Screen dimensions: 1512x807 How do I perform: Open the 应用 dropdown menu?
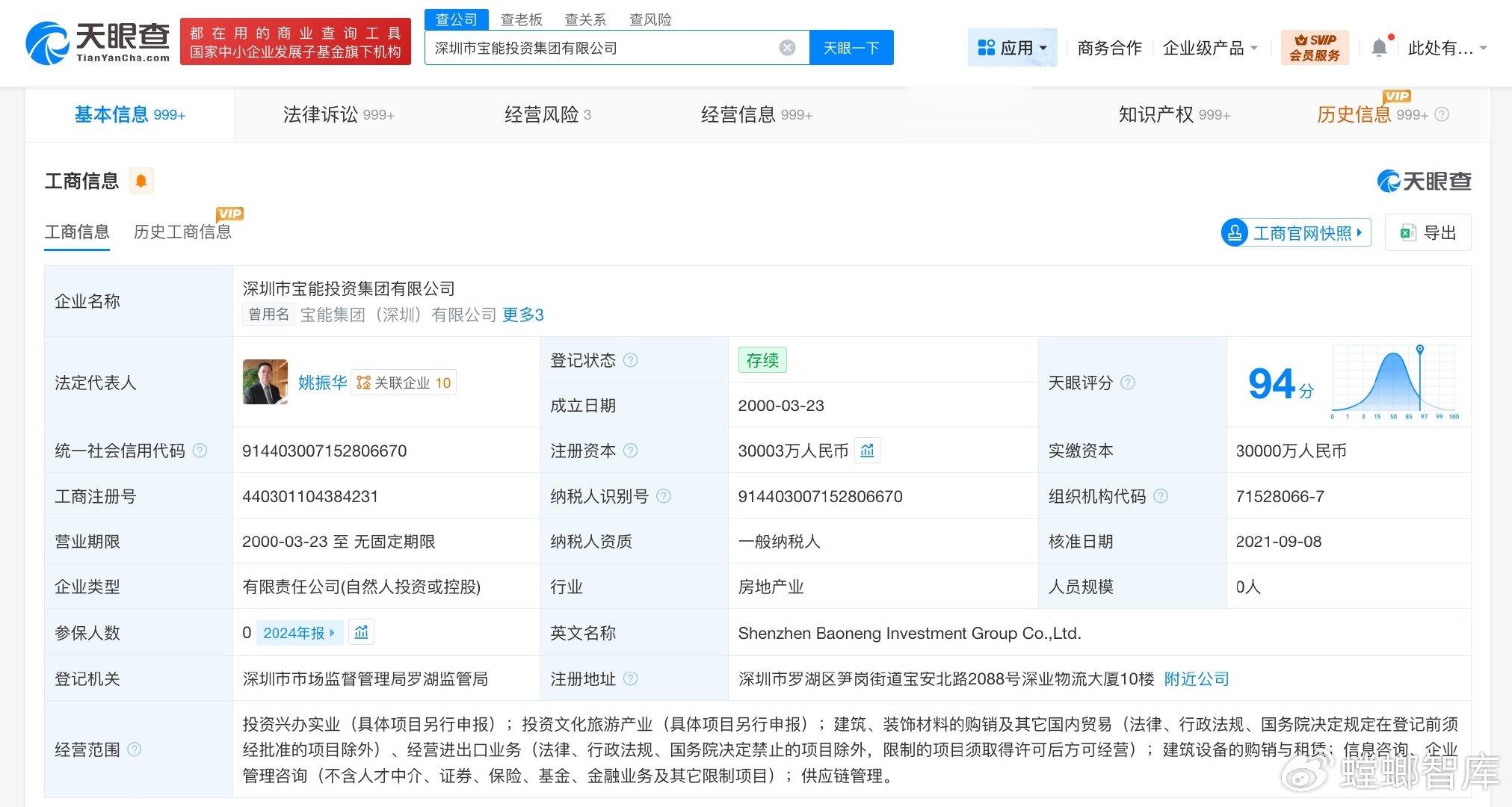click(1012, 48)
